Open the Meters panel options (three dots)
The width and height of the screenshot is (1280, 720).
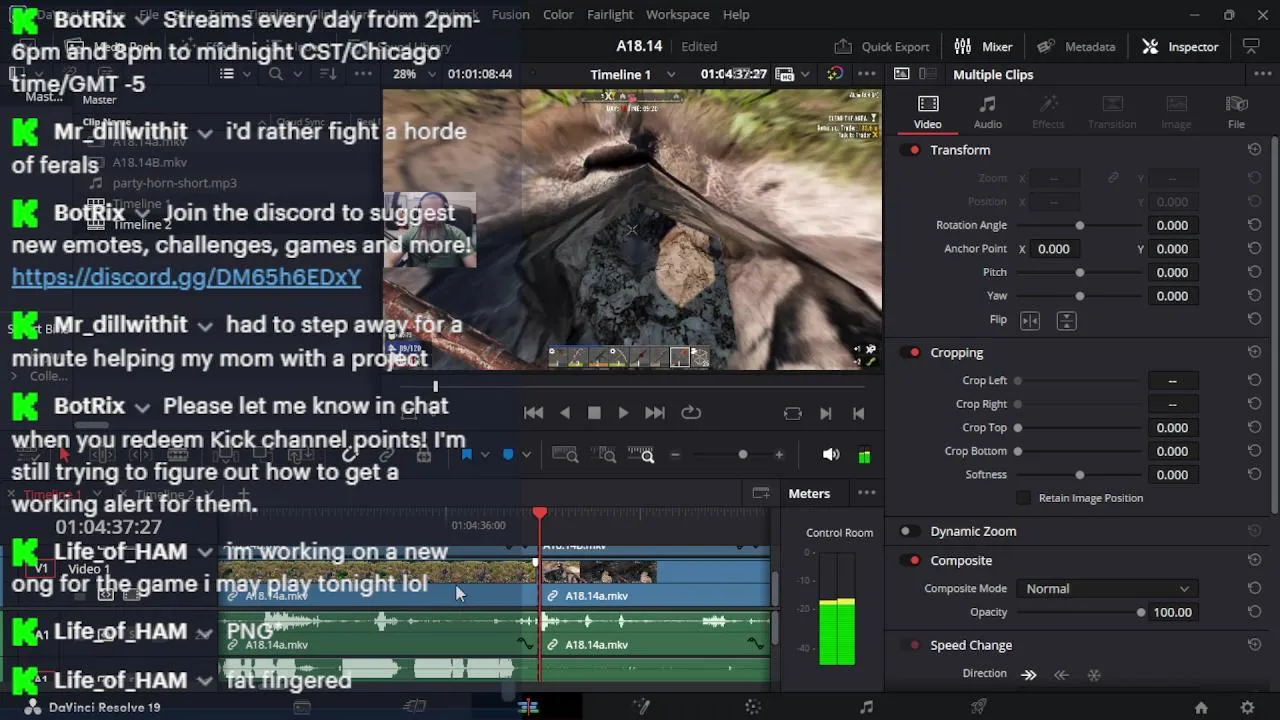click(866, 493)
